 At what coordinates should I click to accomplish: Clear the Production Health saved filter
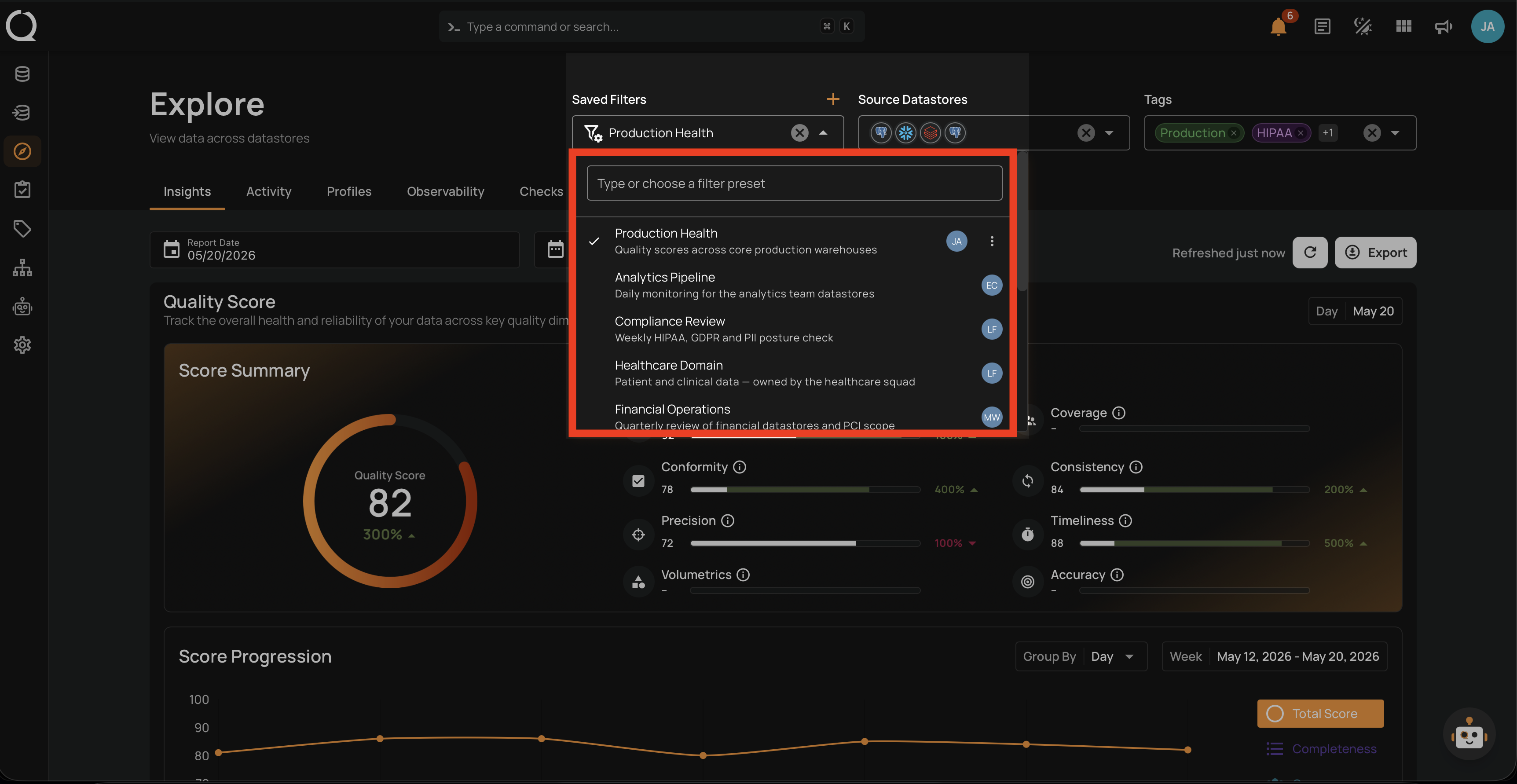pyautogui.click(x=799, y=133)
